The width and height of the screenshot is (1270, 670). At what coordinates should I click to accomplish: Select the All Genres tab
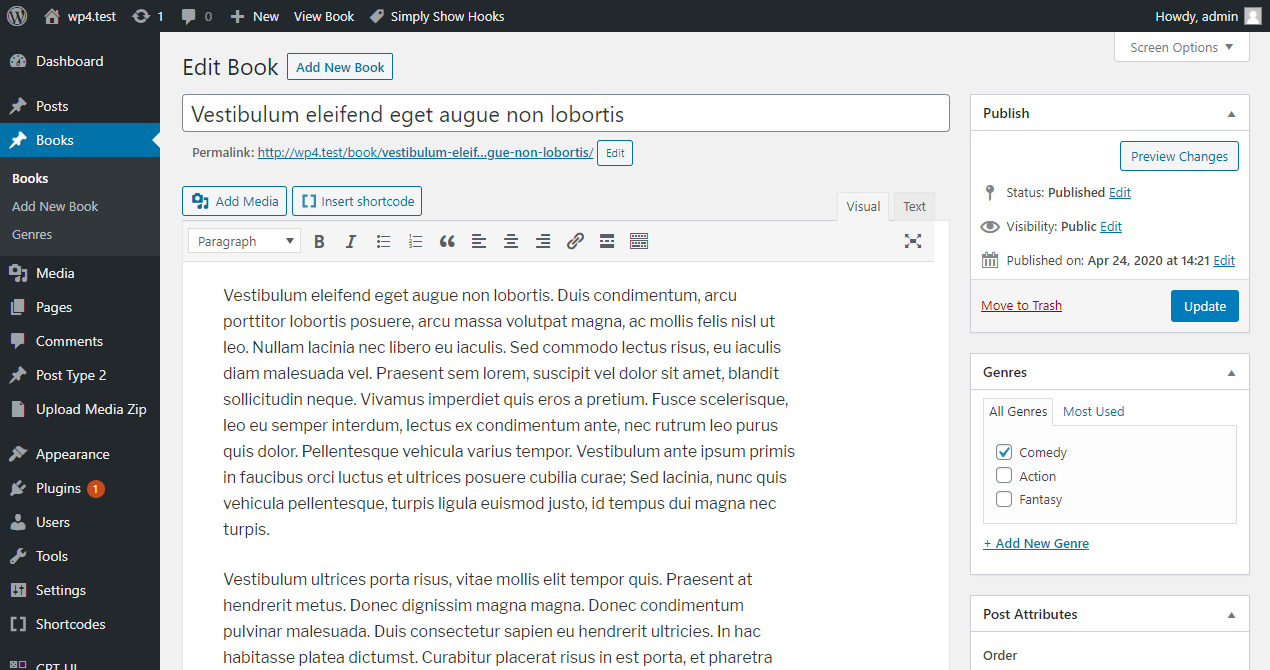[1018, 411]
